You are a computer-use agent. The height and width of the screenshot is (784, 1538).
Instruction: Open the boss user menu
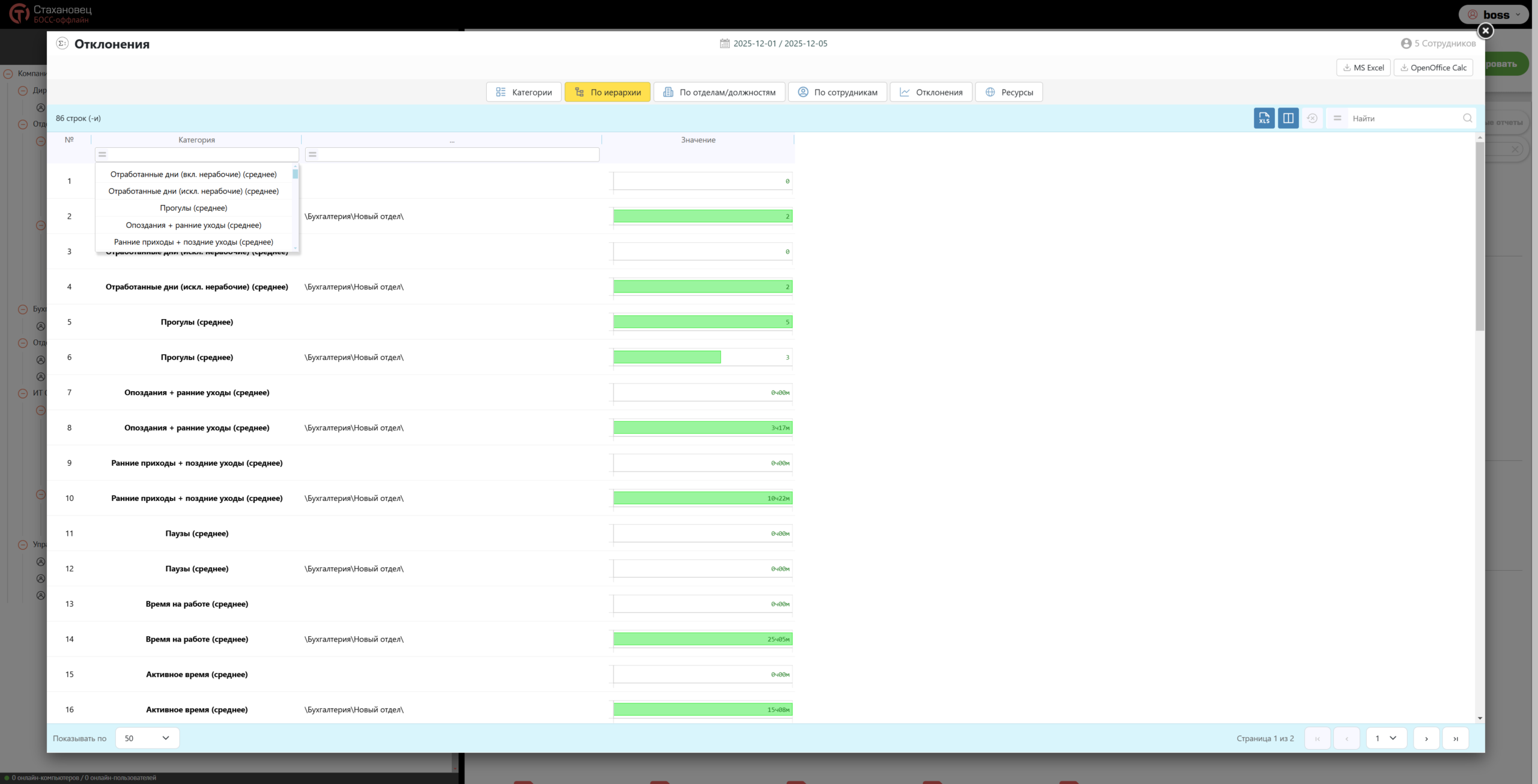[1494, 14]
